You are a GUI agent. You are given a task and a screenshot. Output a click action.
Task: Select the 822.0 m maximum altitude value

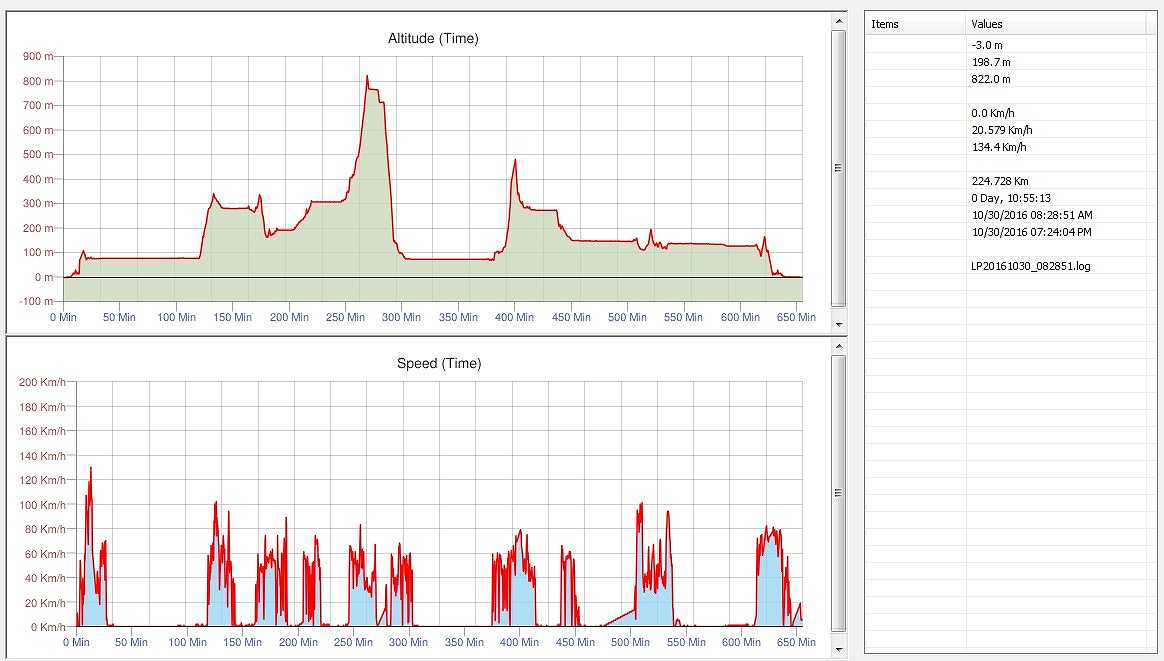coord(991,79)
